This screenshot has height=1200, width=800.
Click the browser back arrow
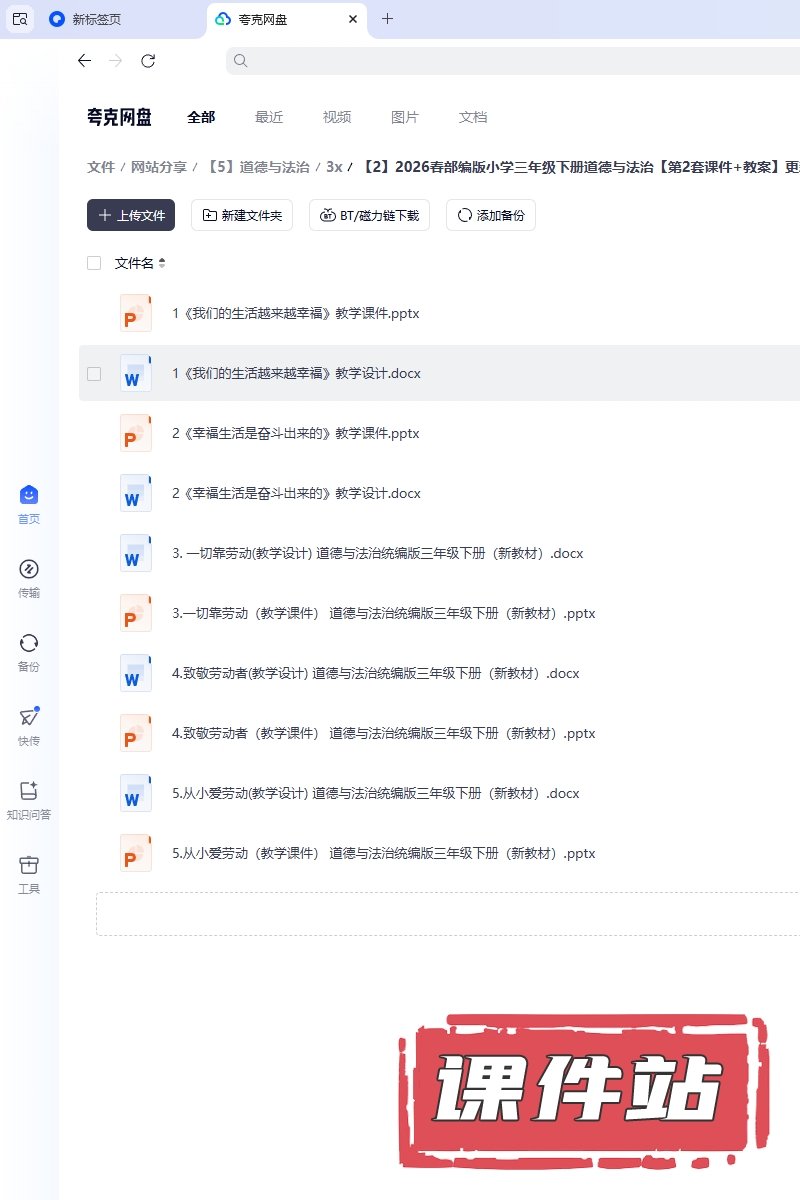tap(84, 61)
